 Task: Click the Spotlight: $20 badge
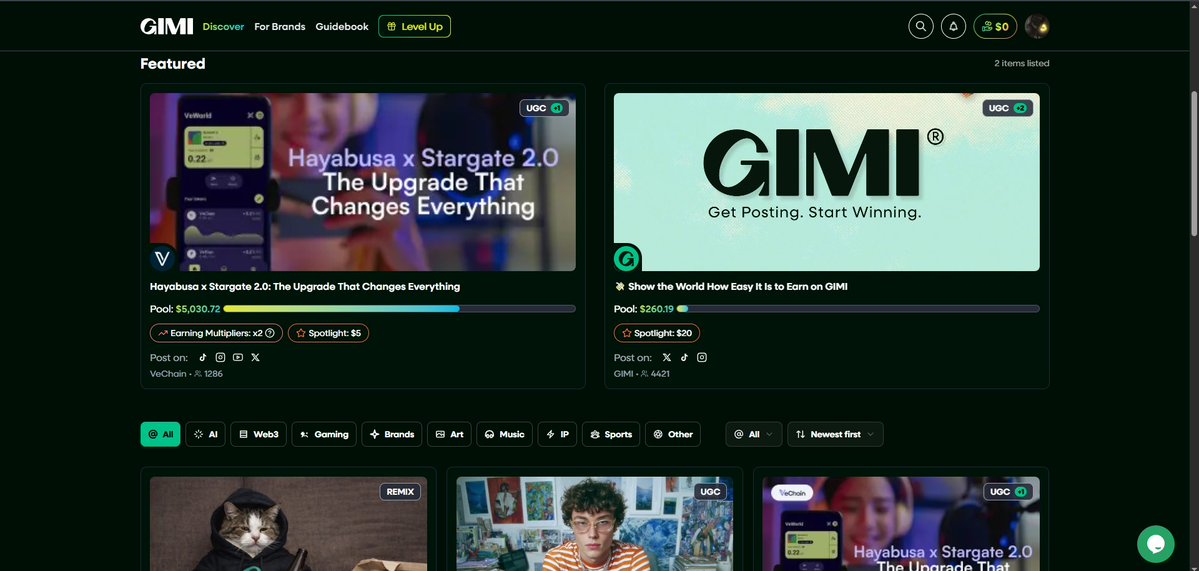coord(657,333)
